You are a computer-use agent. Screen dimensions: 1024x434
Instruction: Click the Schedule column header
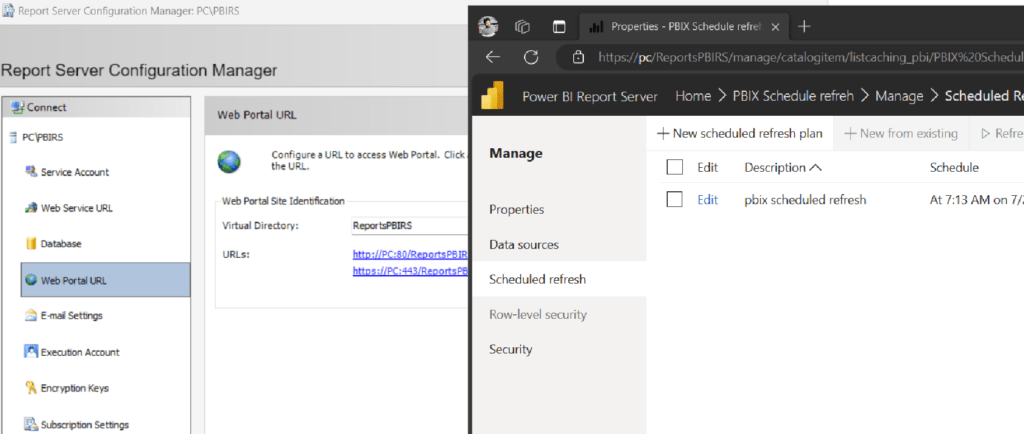pos(954,168)
